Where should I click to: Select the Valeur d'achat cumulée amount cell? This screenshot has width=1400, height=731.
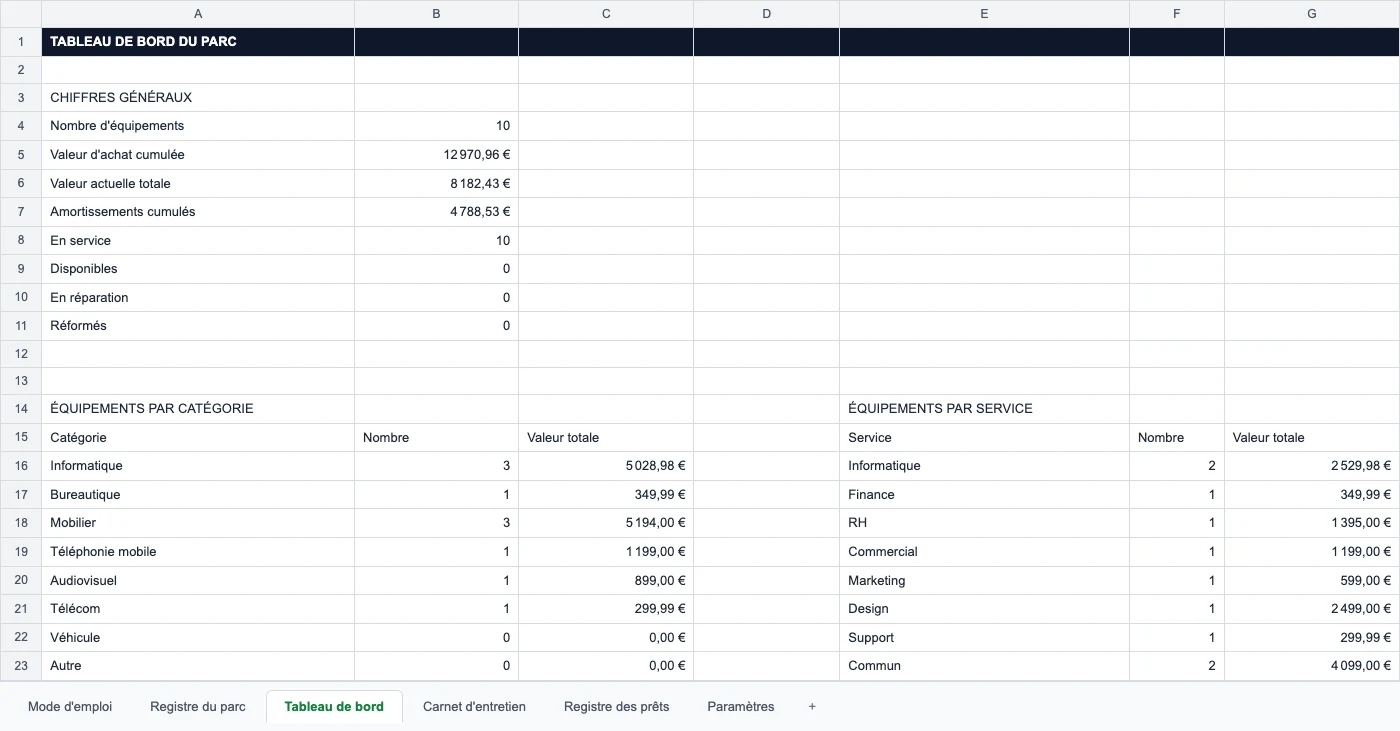click(x=436, y=155)
